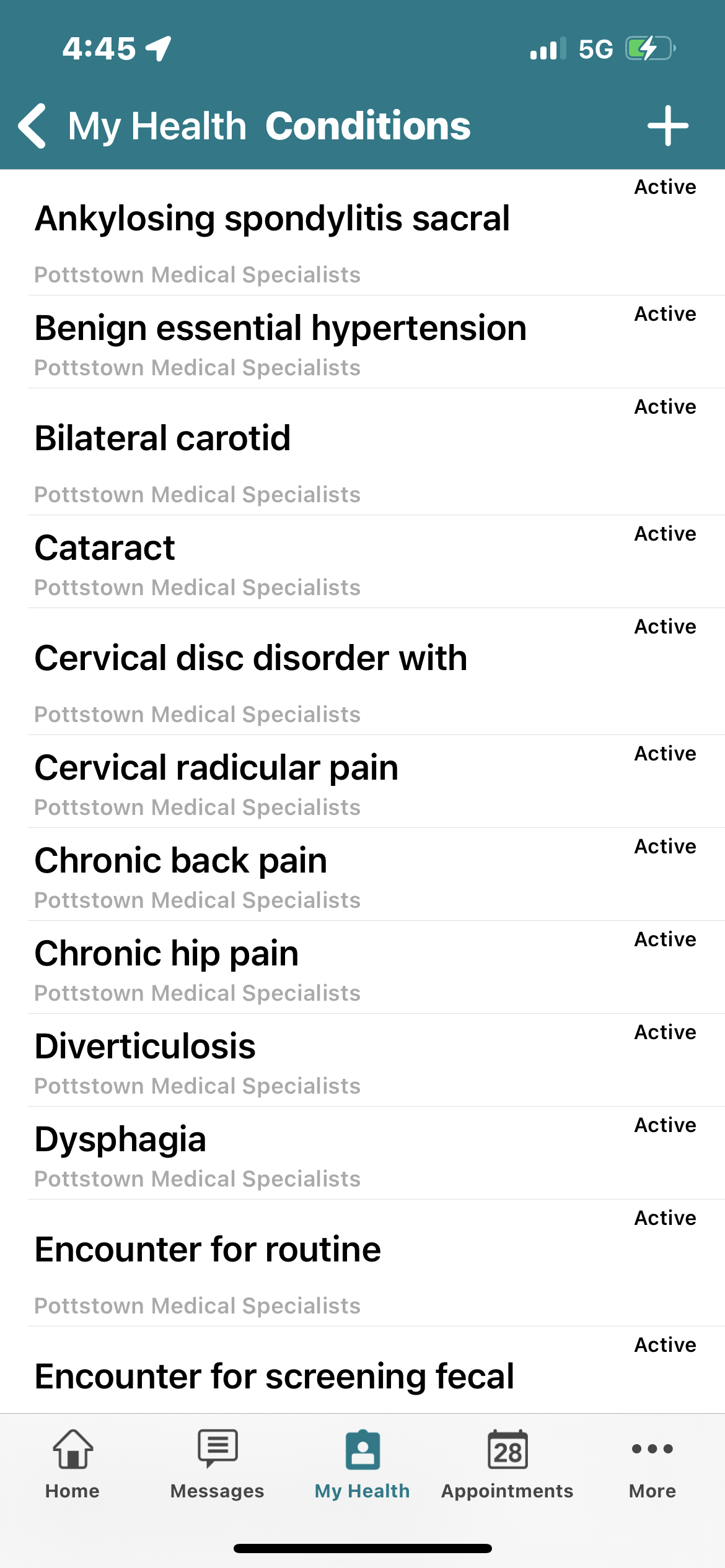Tap the Dysphagia condition row
This screenshot has width=725, height=1568.
120,1139
